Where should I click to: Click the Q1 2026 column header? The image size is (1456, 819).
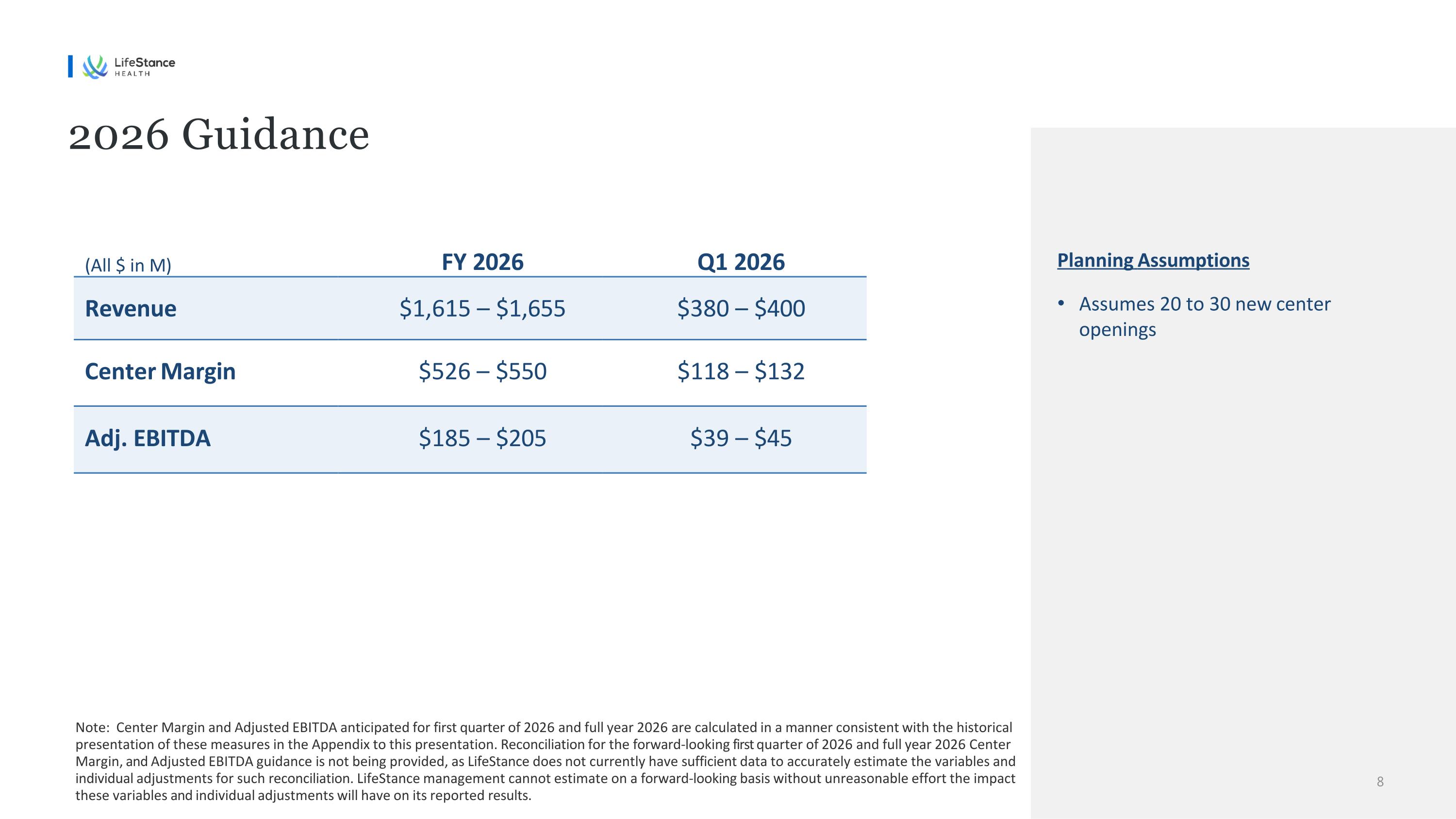click(741, 262)
